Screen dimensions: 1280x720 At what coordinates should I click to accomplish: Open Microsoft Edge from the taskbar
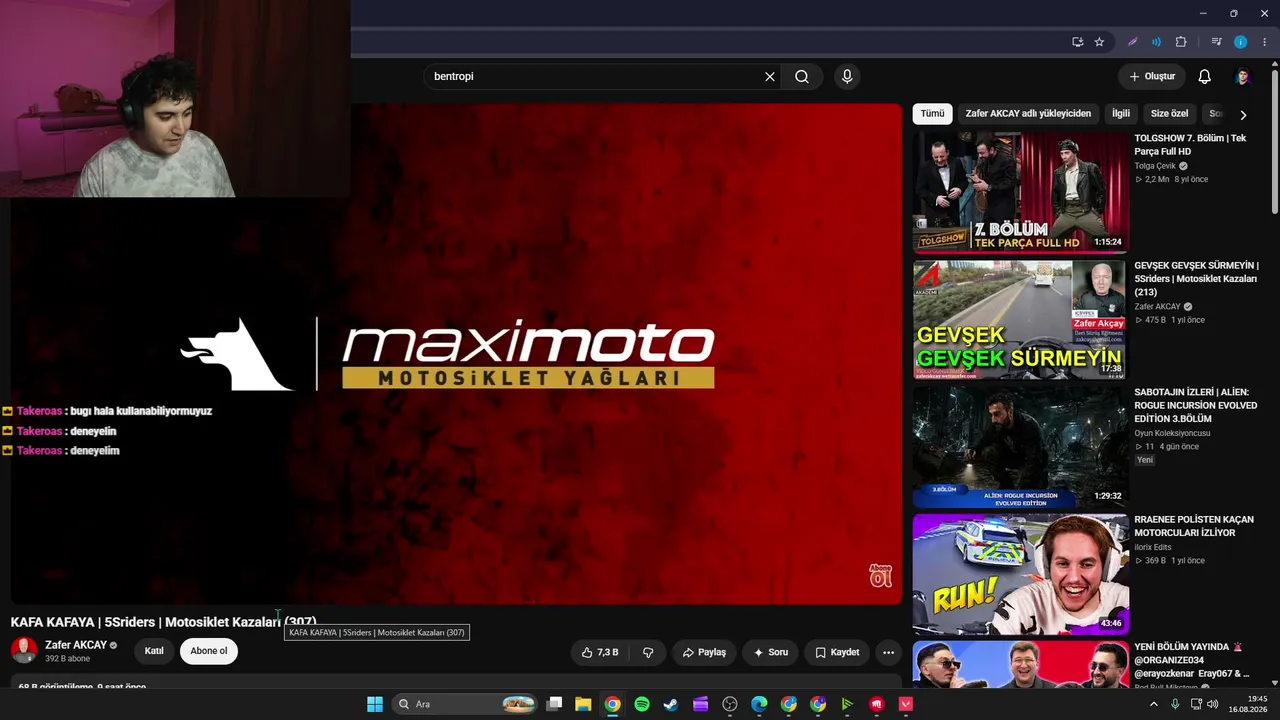pyautogui.click(x=759, y=704)
